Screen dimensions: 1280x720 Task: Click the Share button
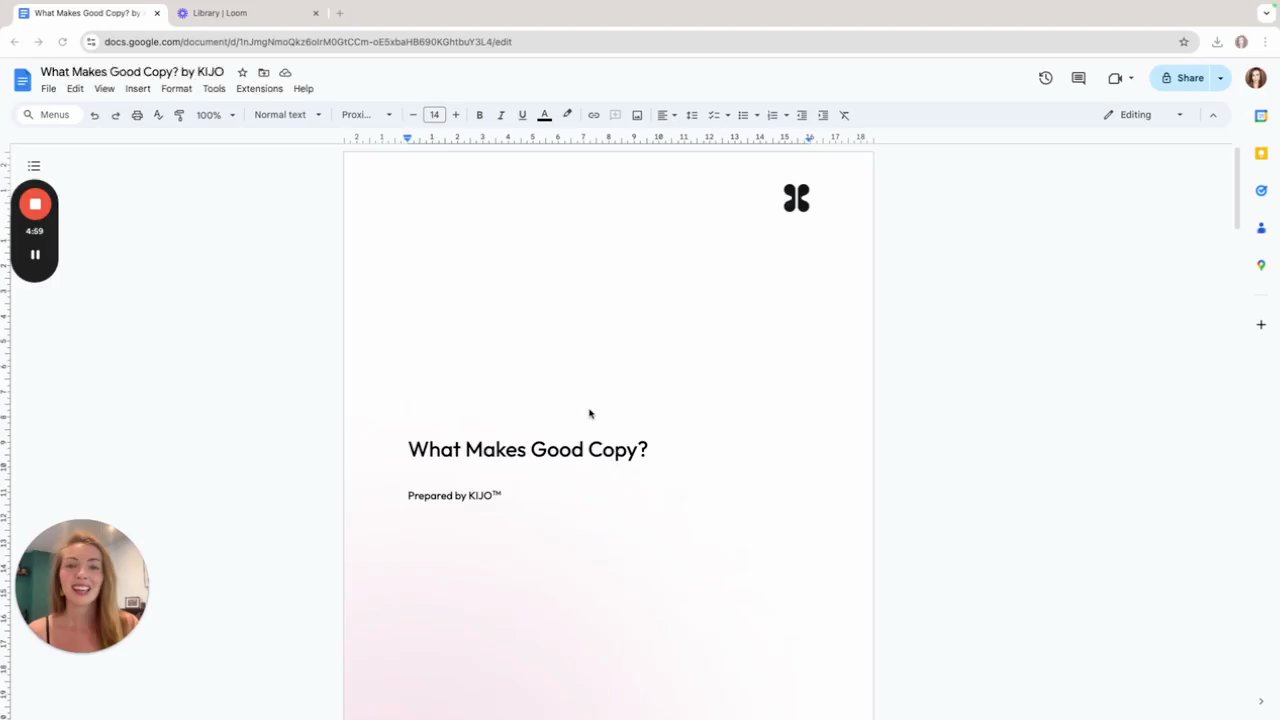pyautogui.click(x=1182, y=78)
